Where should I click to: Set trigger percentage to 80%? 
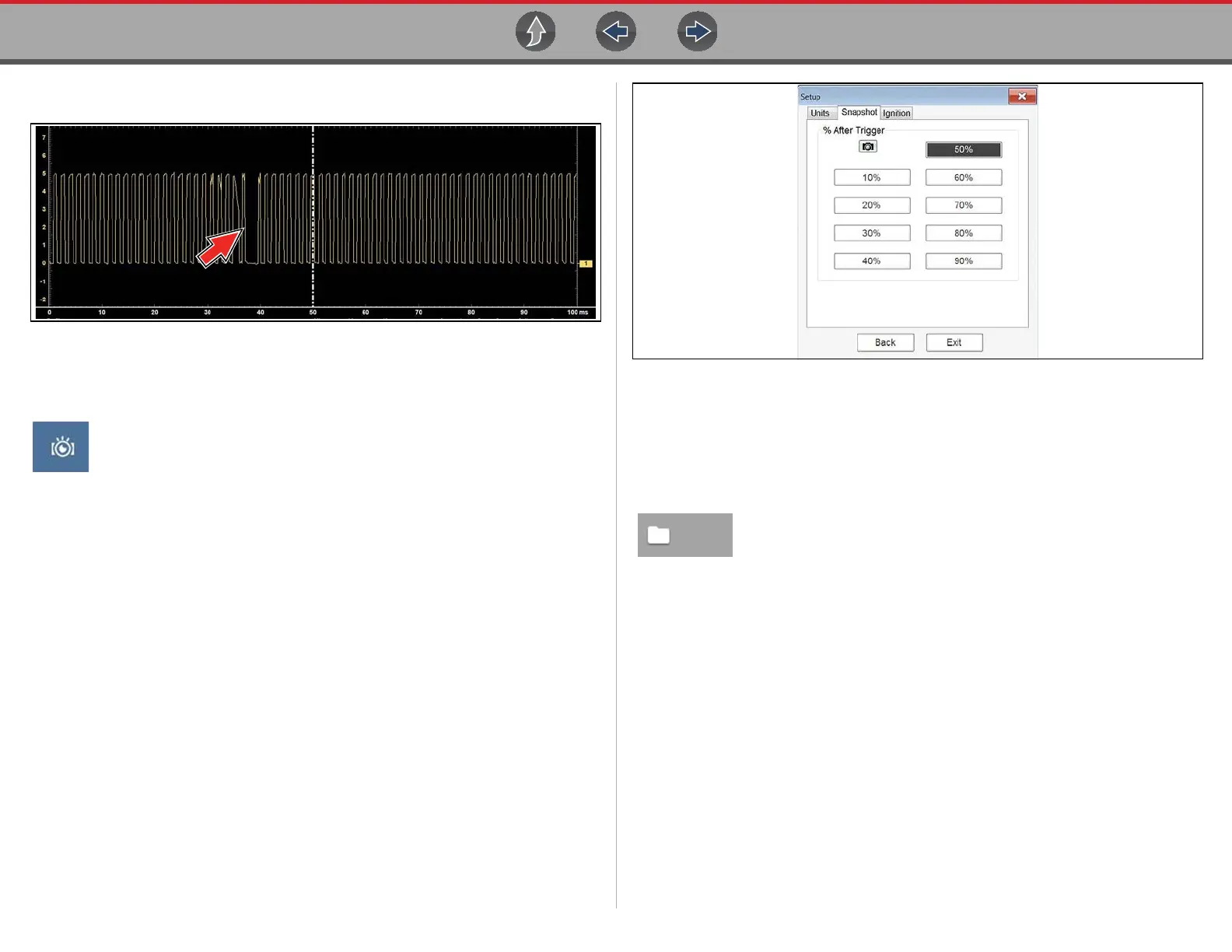point(964,233)
